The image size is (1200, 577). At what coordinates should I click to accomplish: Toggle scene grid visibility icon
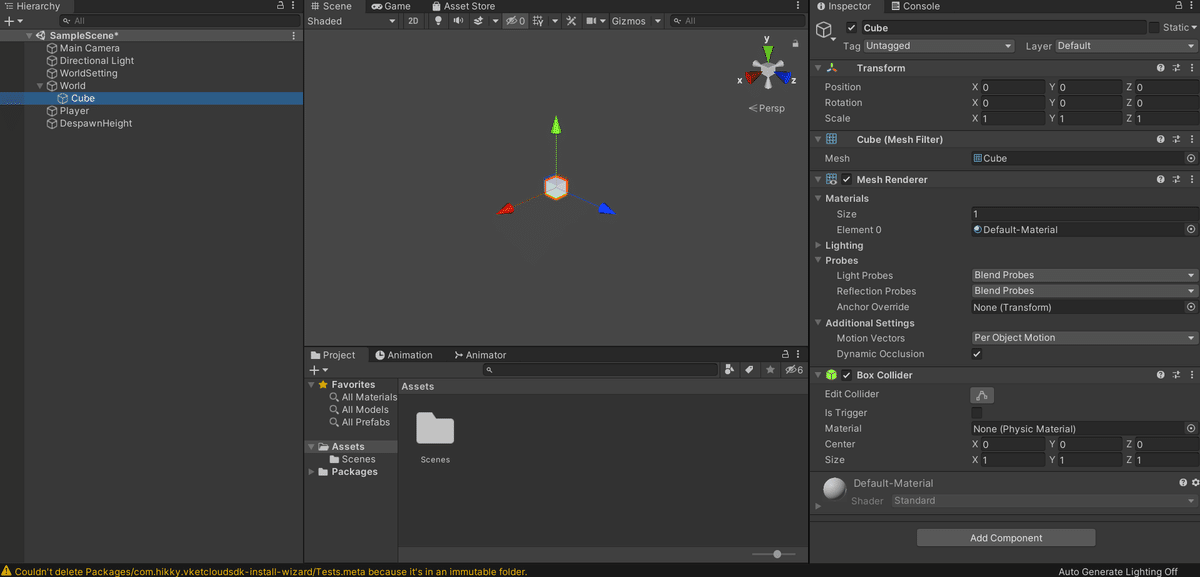click(538, 21)
